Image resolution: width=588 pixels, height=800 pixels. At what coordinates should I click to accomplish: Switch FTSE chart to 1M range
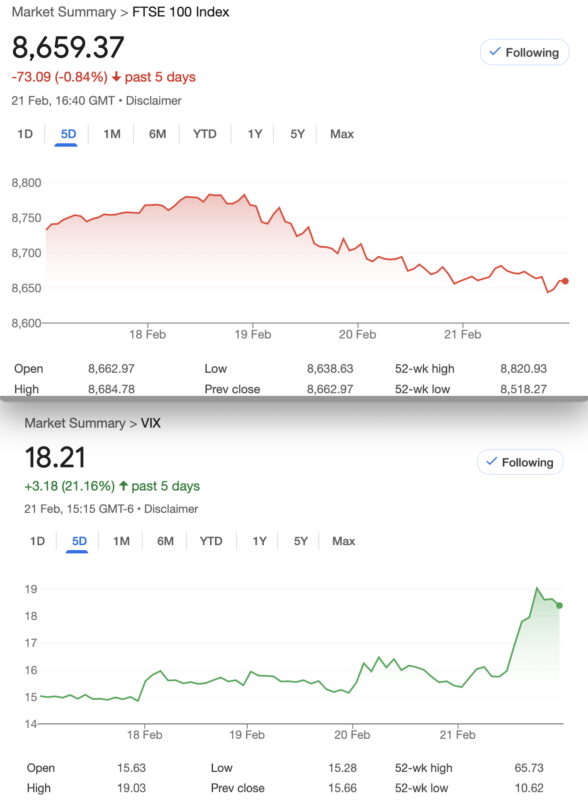pos(112,134)
